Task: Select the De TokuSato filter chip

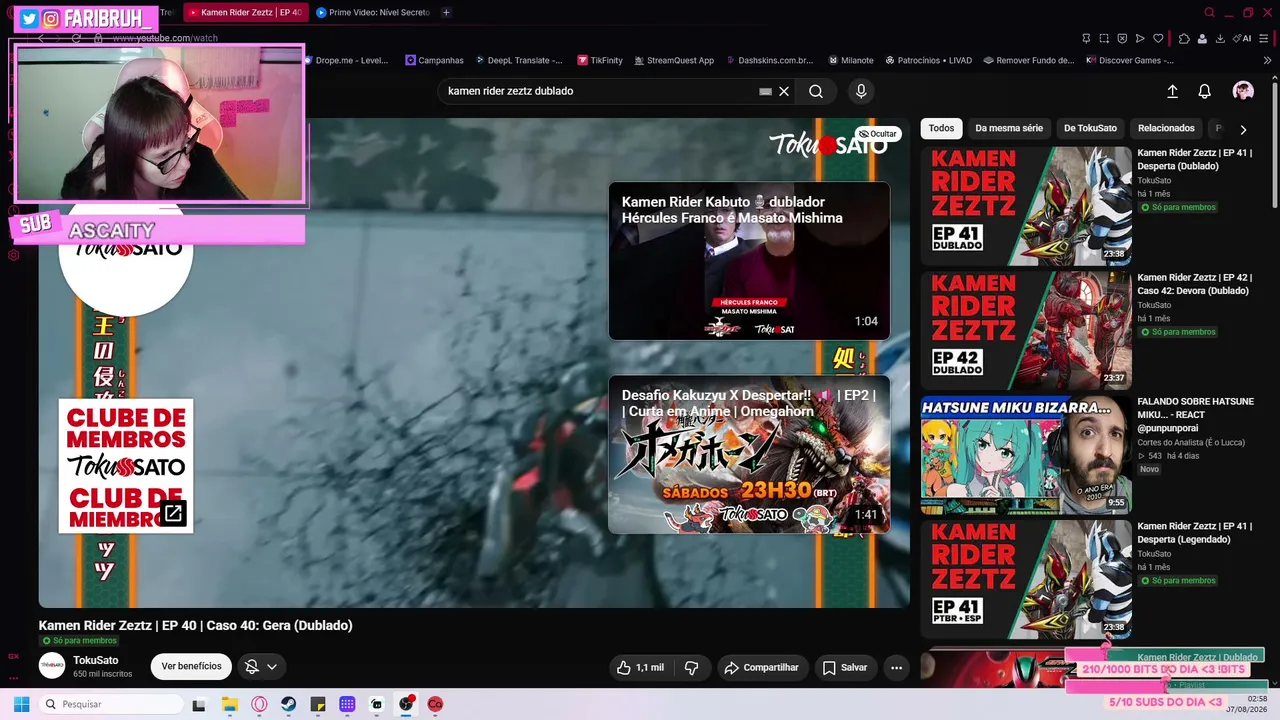Action: click(1090, 128)
